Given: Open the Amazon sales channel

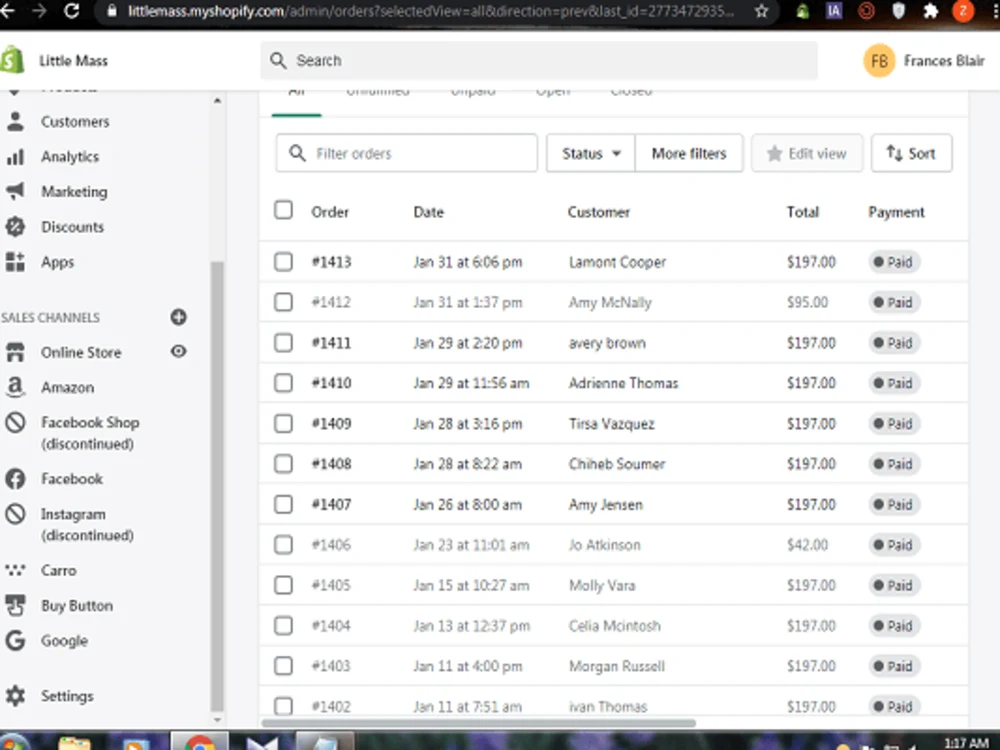Looking at the screenshot, I should 67,387.
